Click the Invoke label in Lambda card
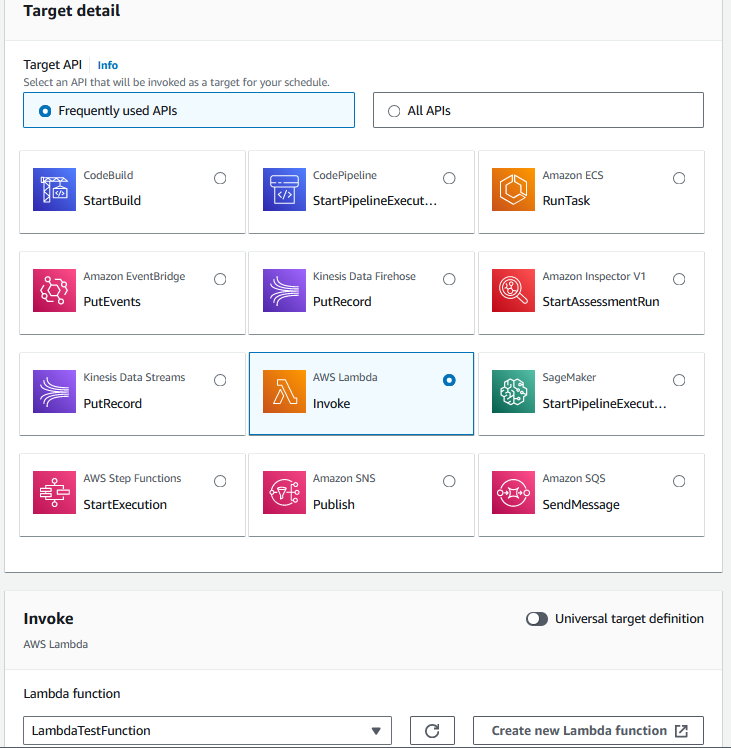 tap(332, 404)
